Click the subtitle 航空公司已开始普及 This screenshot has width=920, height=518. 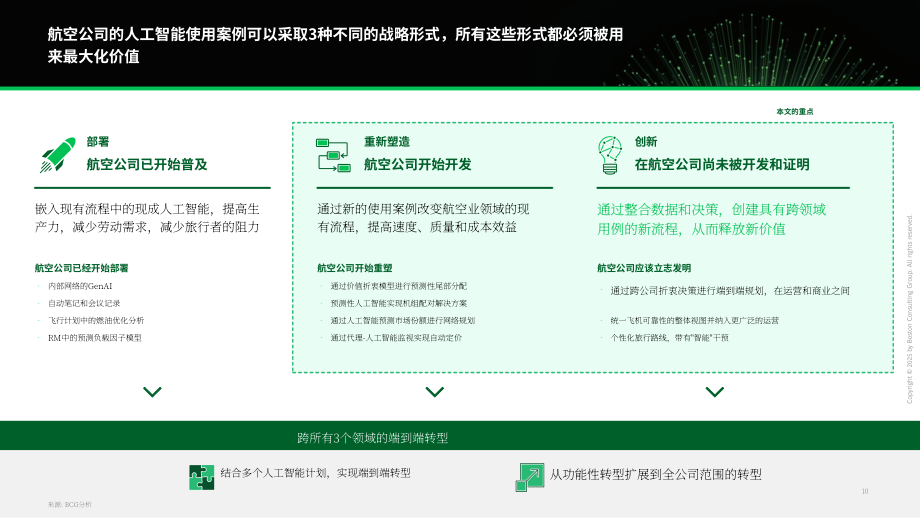147,164
